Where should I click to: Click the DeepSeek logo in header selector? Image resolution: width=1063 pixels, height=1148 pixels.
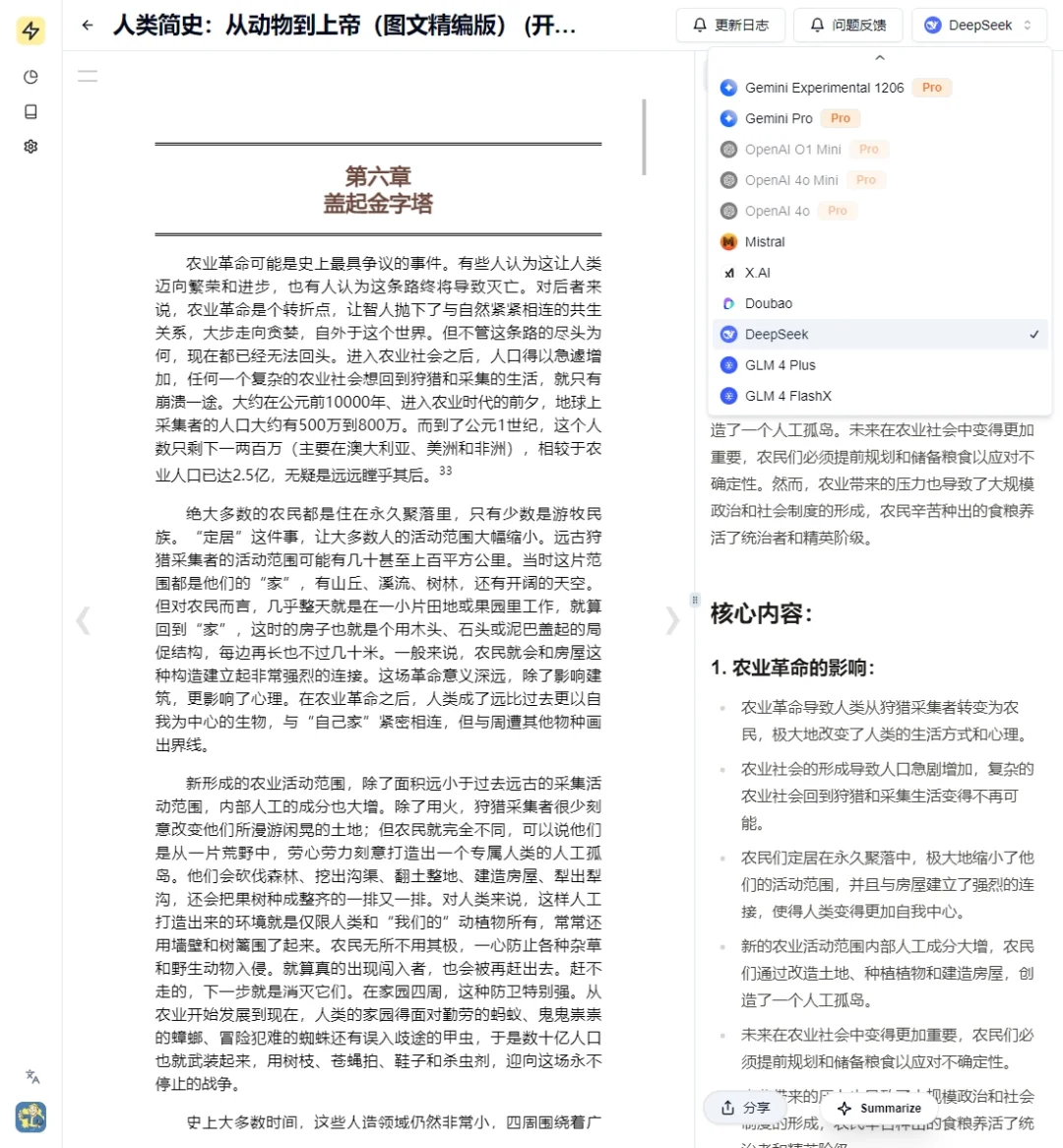coord(932,26)
